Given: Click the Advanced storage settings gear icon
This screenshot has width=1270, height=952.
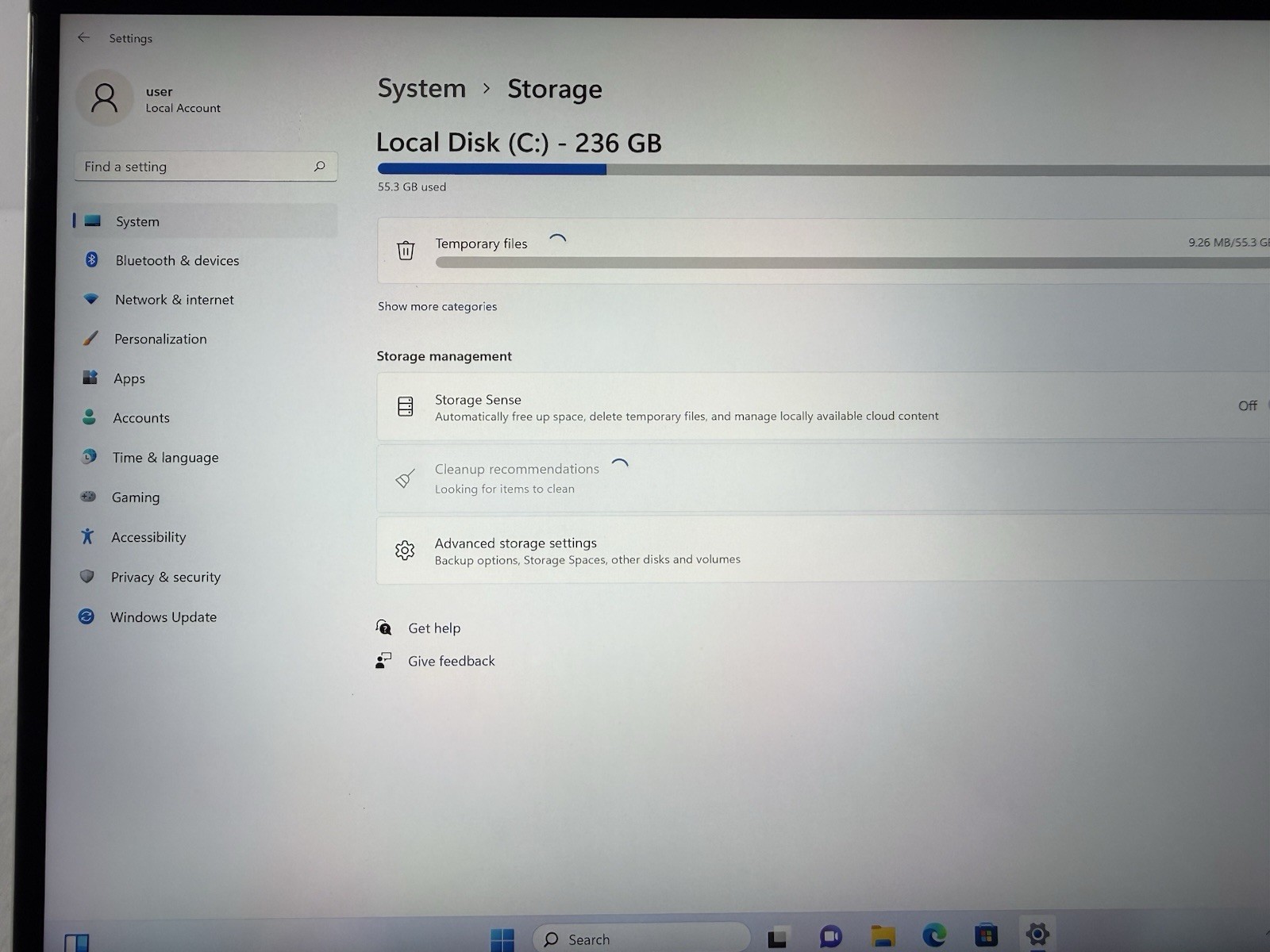Looking at the screenshot, I should [405, 551].
